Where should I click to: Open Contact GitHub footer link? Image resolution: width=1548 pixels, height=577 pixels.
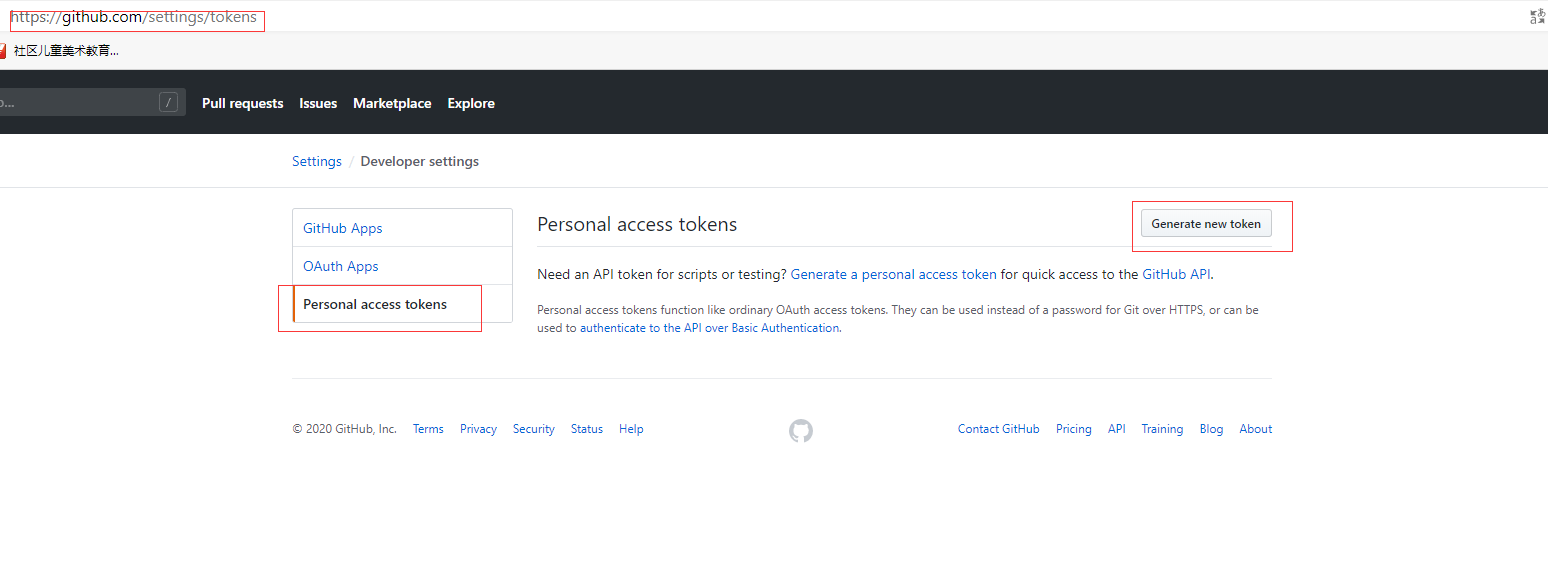(x=999, y=429)
